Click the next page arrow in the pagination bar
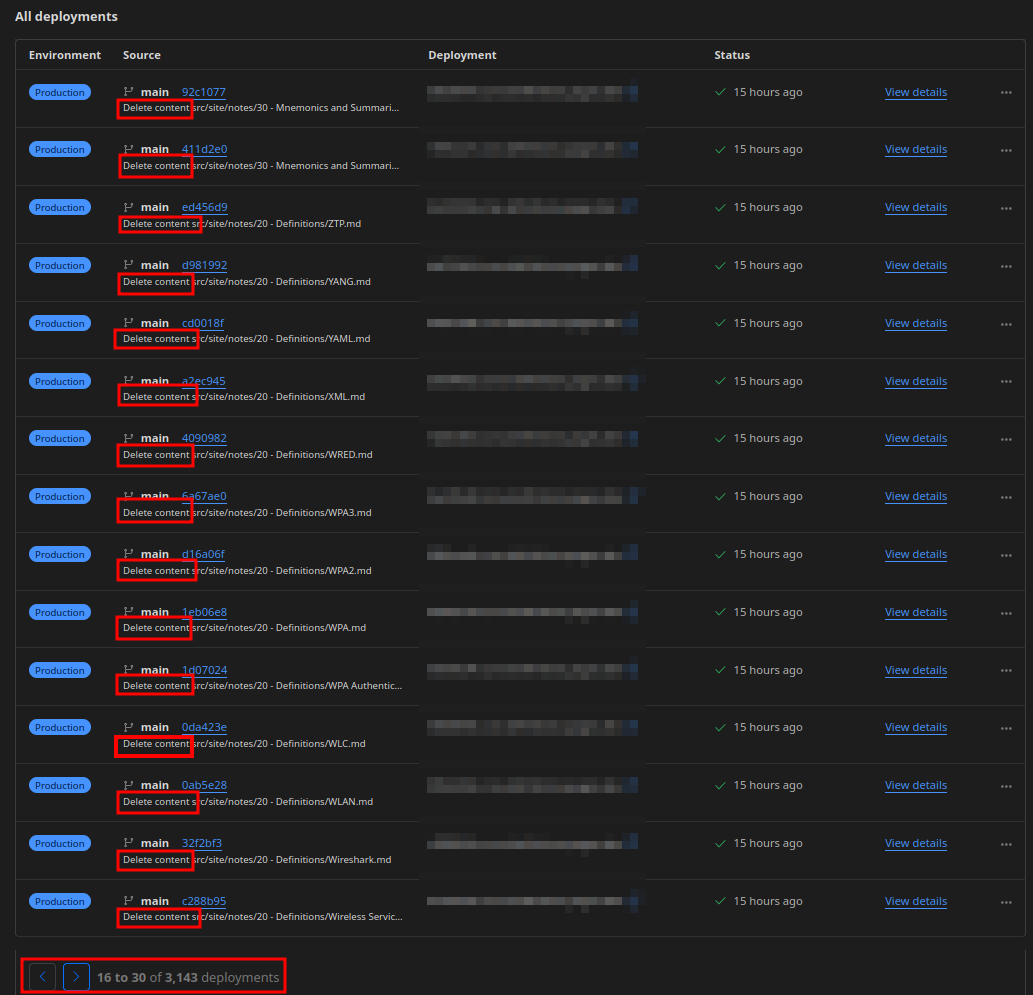This screenshot has width=1033, height=995. tap(76, 977)
